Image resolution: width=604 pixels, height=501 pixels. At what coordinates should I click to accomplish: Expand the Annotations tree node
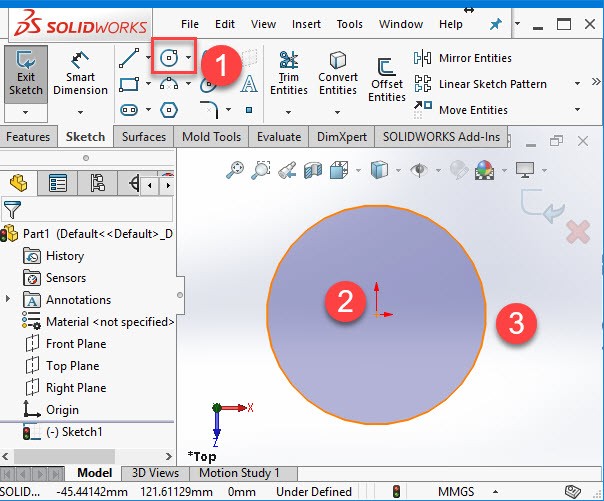click(8, 299)
